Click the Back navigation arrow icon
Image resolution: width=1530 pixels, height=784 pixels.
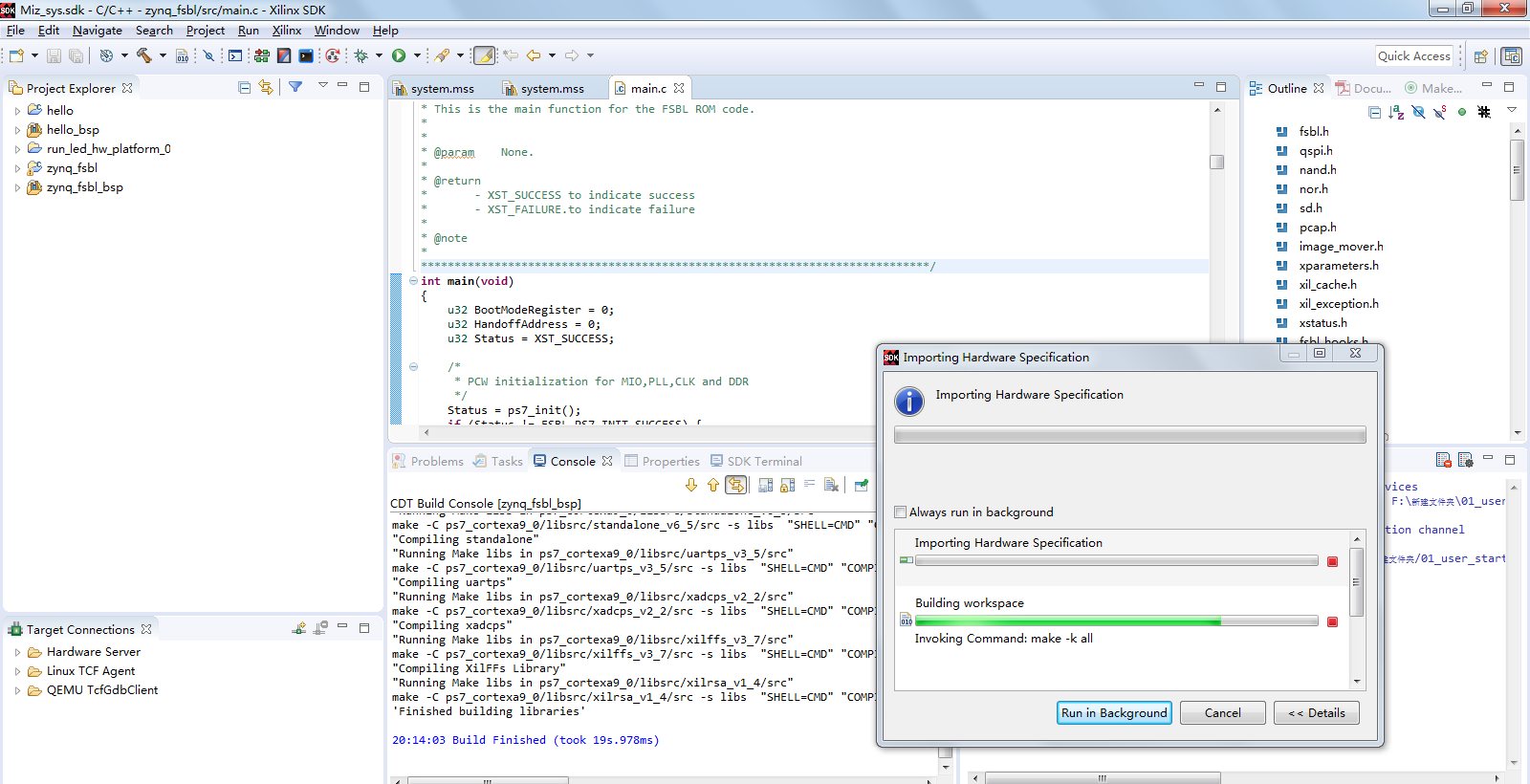click(534, 56)
